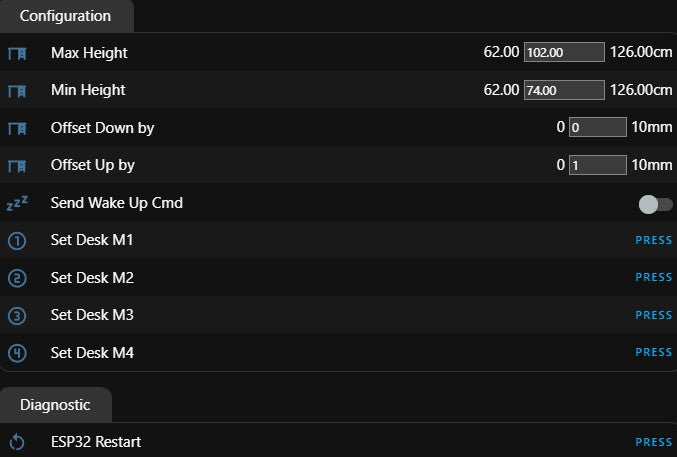Click PRESS to restart the ESP32
Screen dimensions: 677x457
click(653, 442)
